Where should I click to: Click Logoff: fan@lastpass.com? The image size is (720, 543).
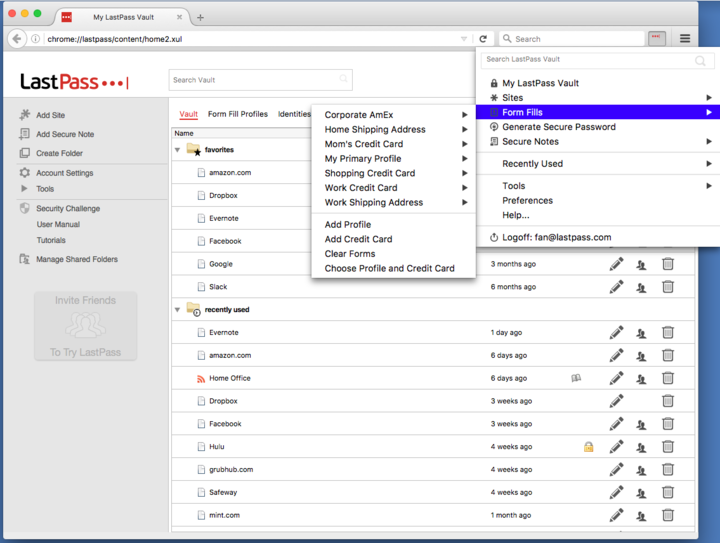557,237
